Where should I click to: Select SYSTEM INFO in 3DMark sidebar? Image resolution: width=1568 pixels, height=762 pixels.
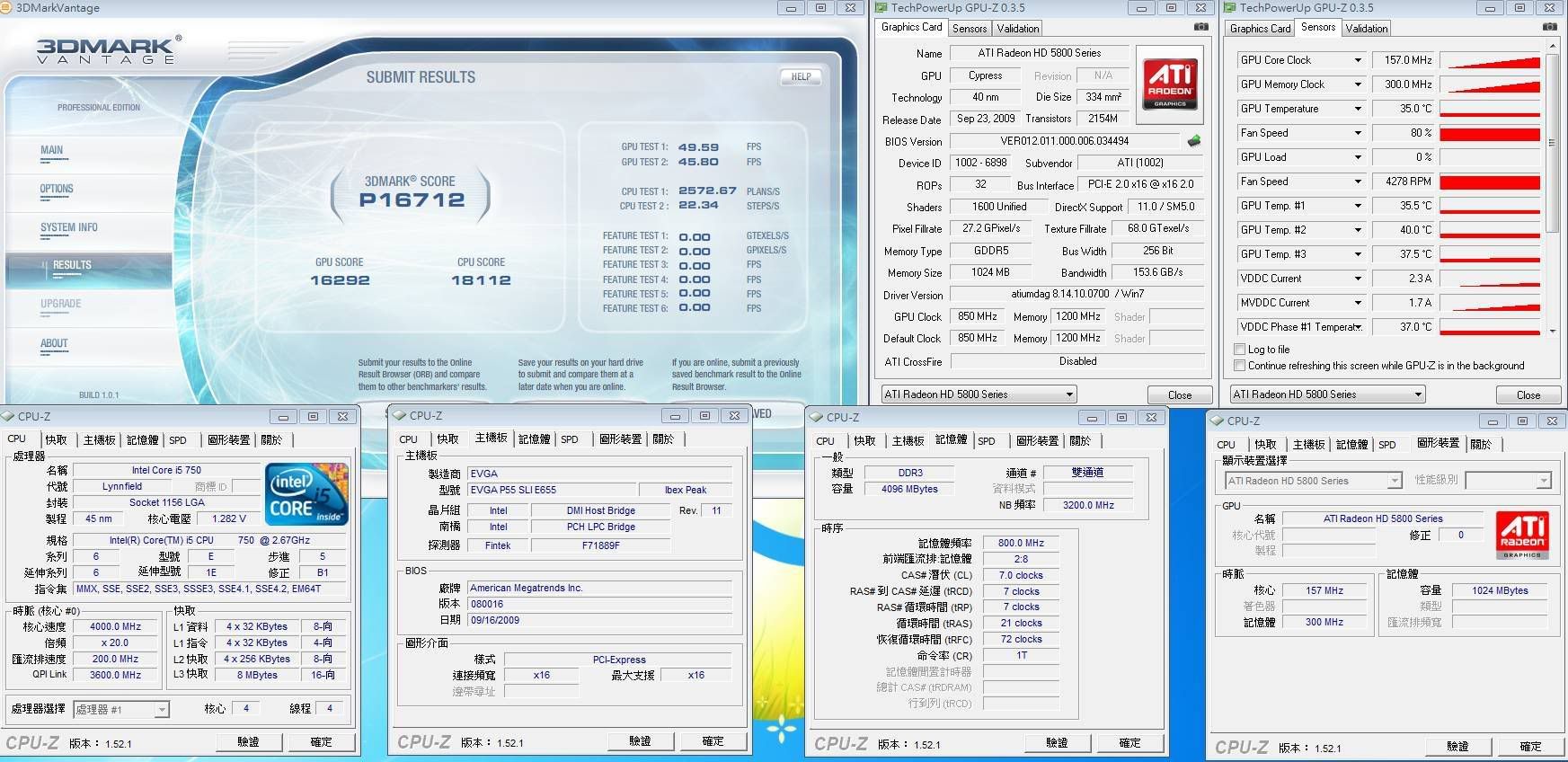(x=68, y=228)
